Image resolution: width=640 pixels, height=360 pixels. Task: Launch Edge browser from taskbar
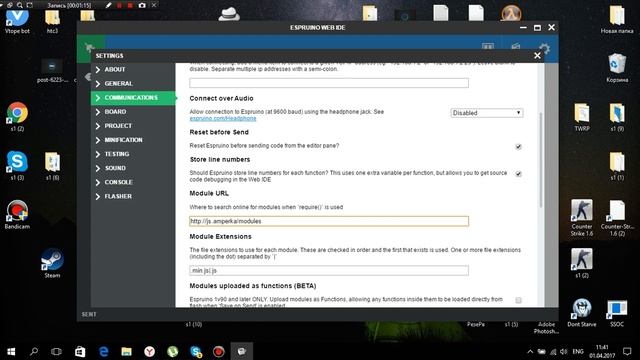pos(103,351)
